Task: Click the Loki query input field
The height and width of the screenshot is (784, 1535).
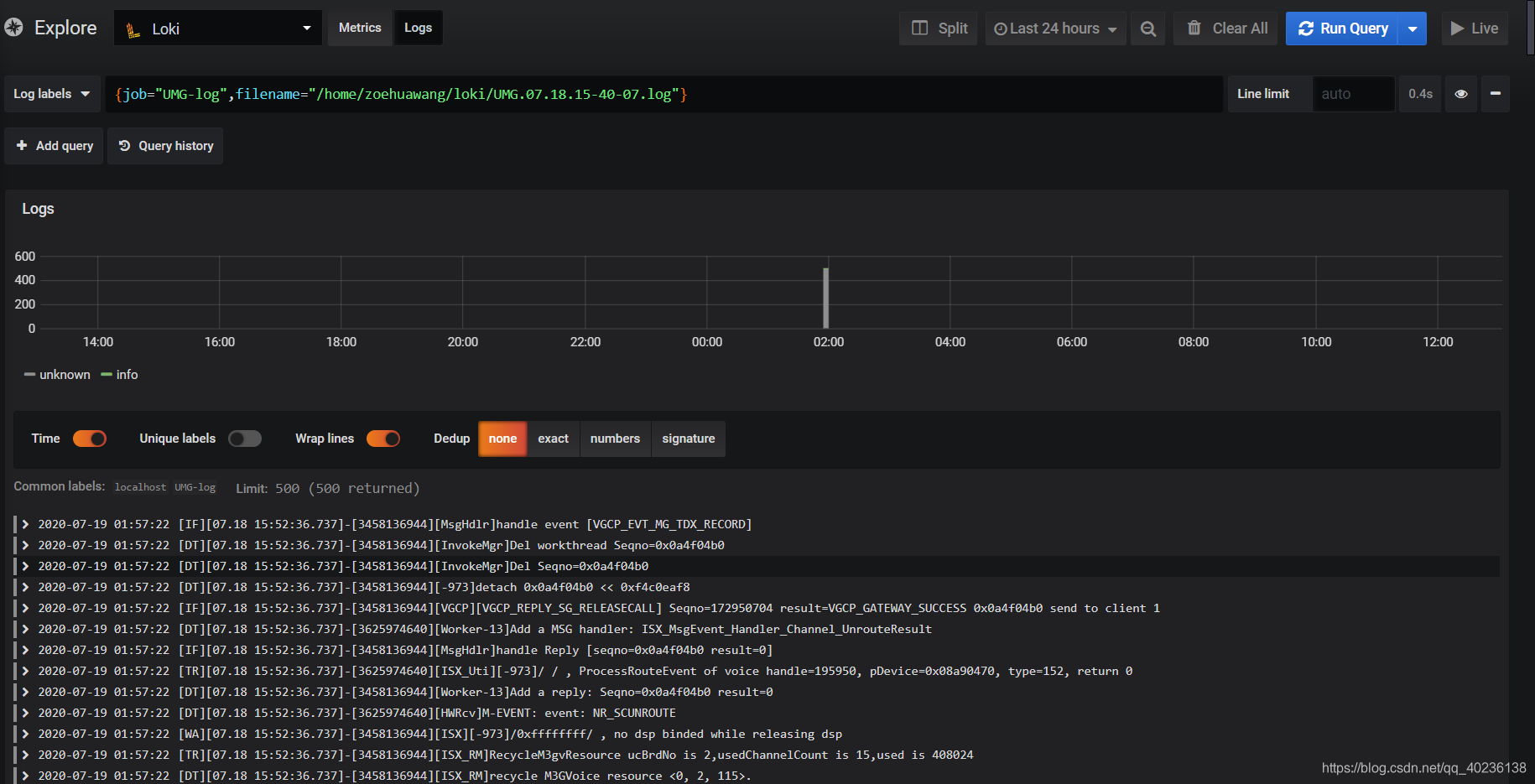Action: tap(663, 94)
